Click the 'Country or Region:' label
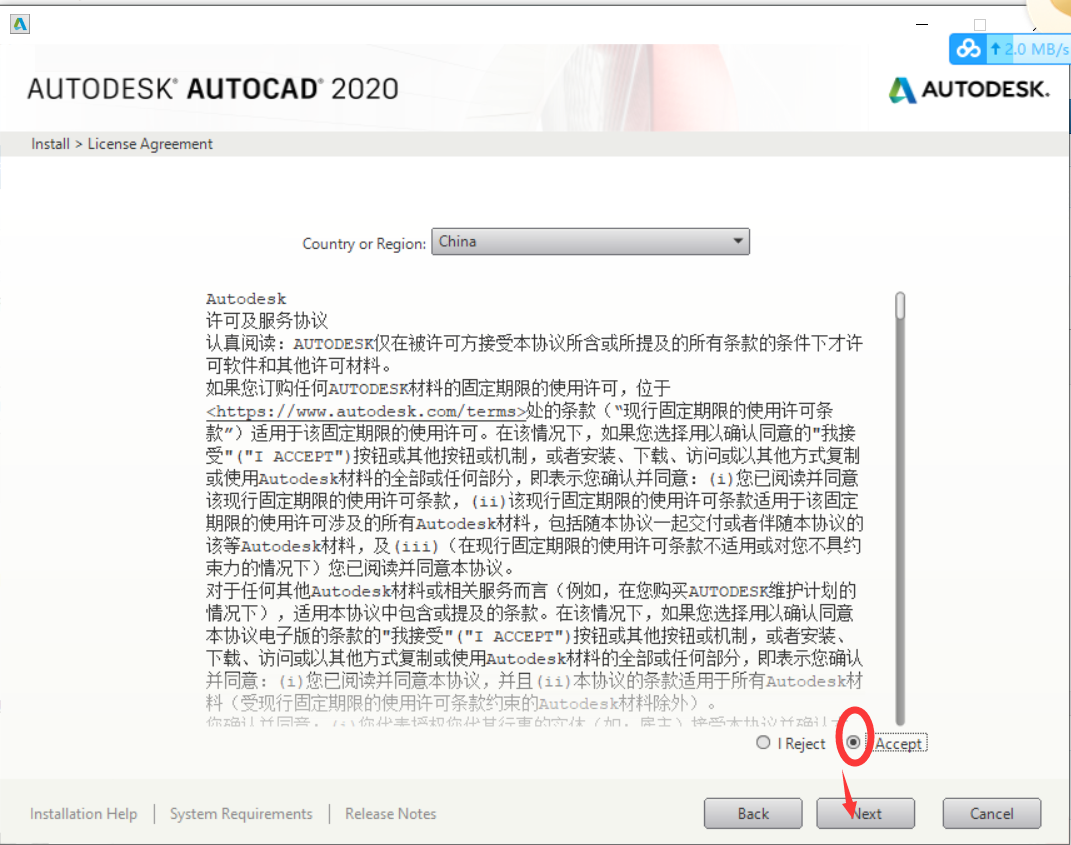This screenshot has width=1071, height=845. (x=364, y=244)
